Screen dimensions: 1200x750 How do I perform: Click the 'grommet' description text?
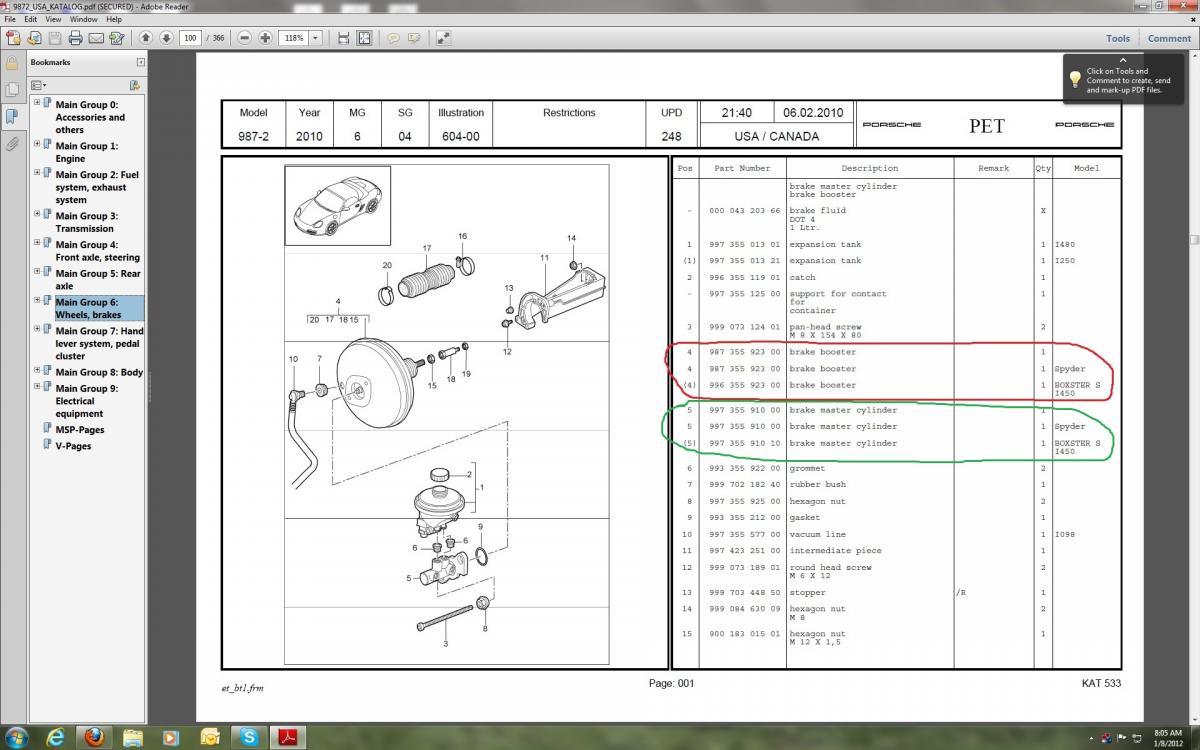(x=807, y=468)
